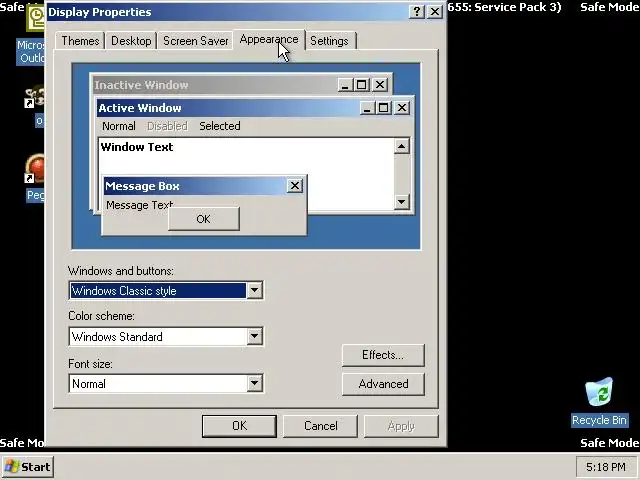Click the Active Window preview maximize icon
The height and width of the screenshot is (480, 640).
(383, 108)
